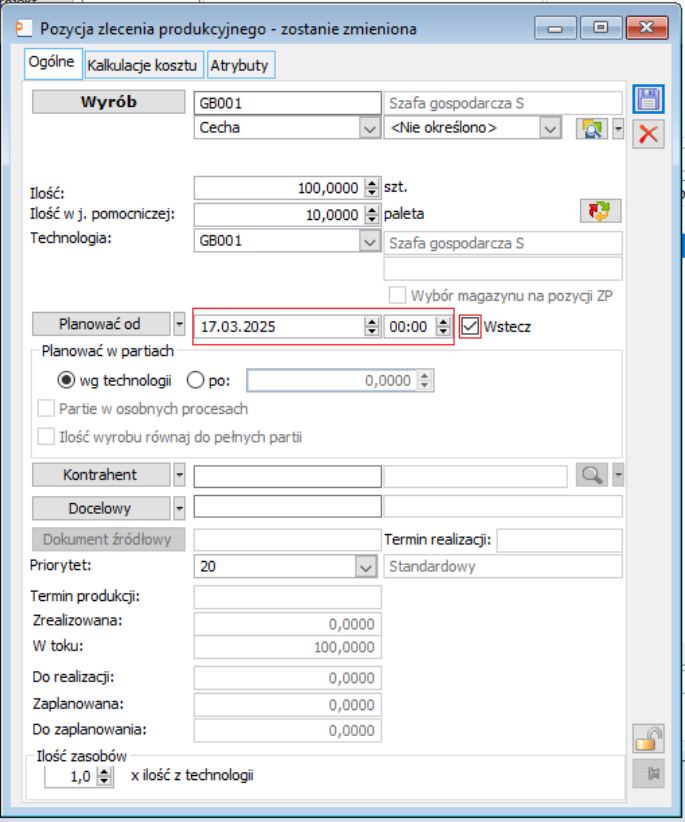Save the production order item with floppy disk icon

(x=648, y=99)
